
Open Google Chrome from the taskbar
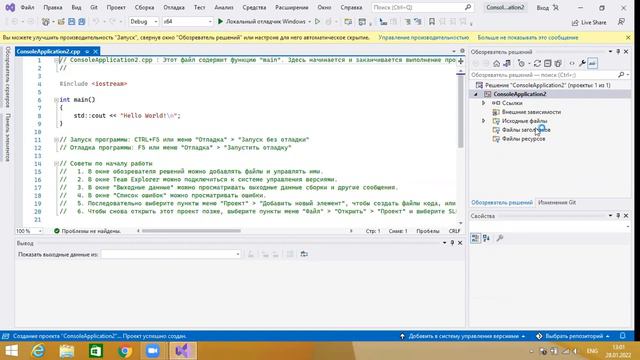125,351
